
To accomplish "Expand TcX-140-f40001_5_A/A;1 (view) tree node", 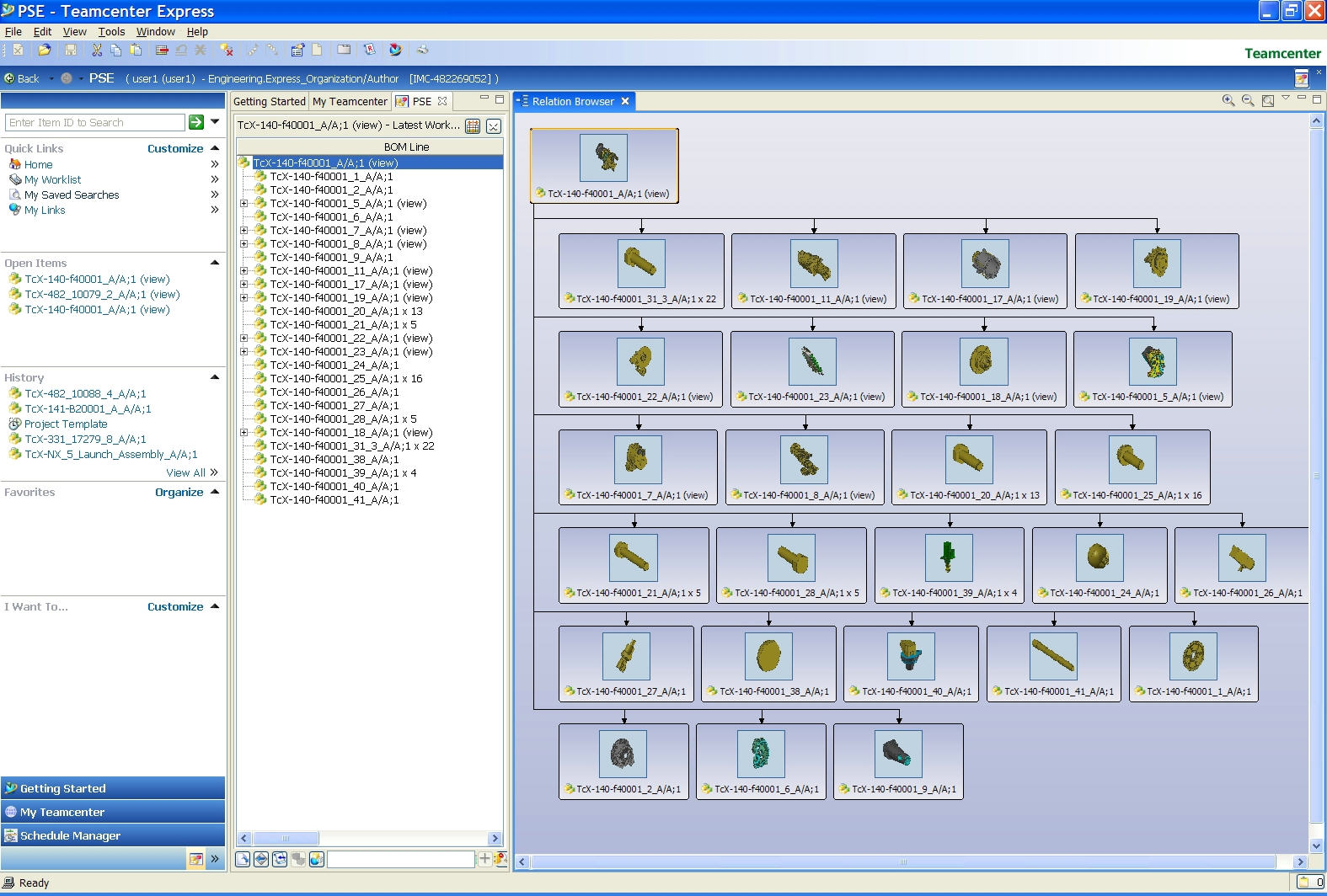I will [x=244, y=203].
